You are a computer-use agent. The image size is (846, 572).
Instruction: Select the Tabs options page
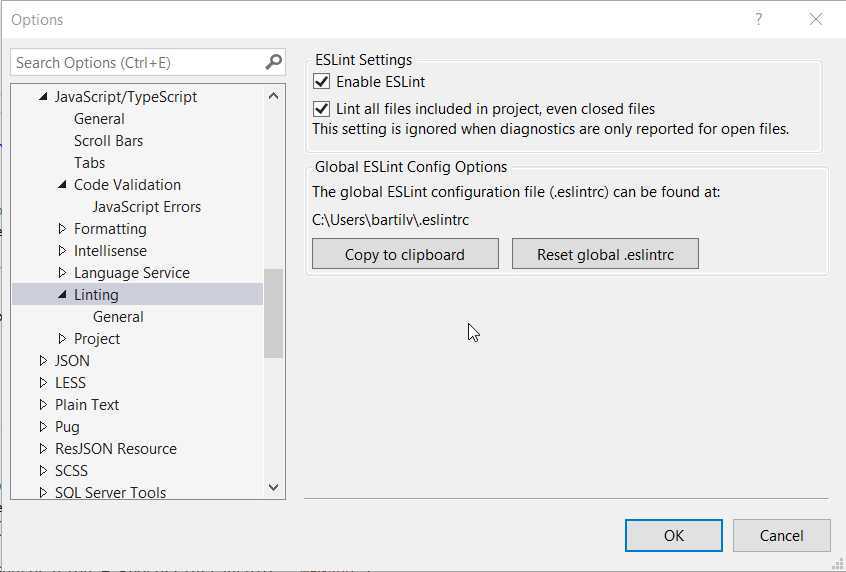tap(89, 163)
